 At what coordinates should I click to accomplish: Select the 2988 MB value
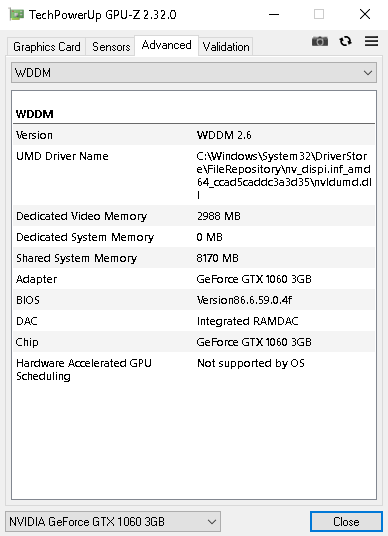tap(218, 216)
